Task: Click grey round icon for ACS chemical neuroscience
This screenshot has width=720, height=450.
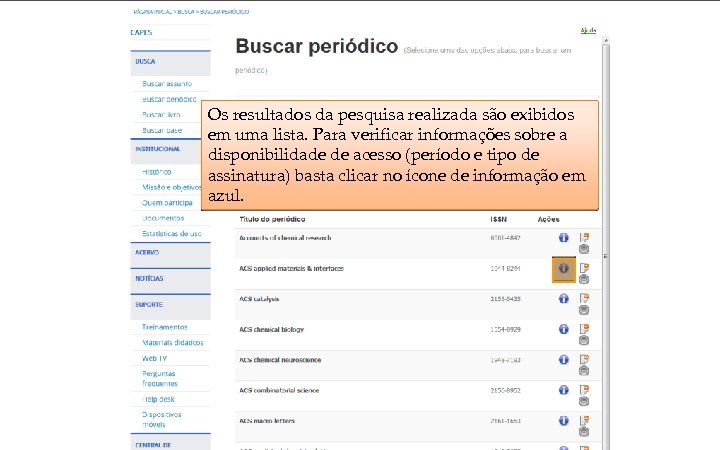Action: point(584,371)
